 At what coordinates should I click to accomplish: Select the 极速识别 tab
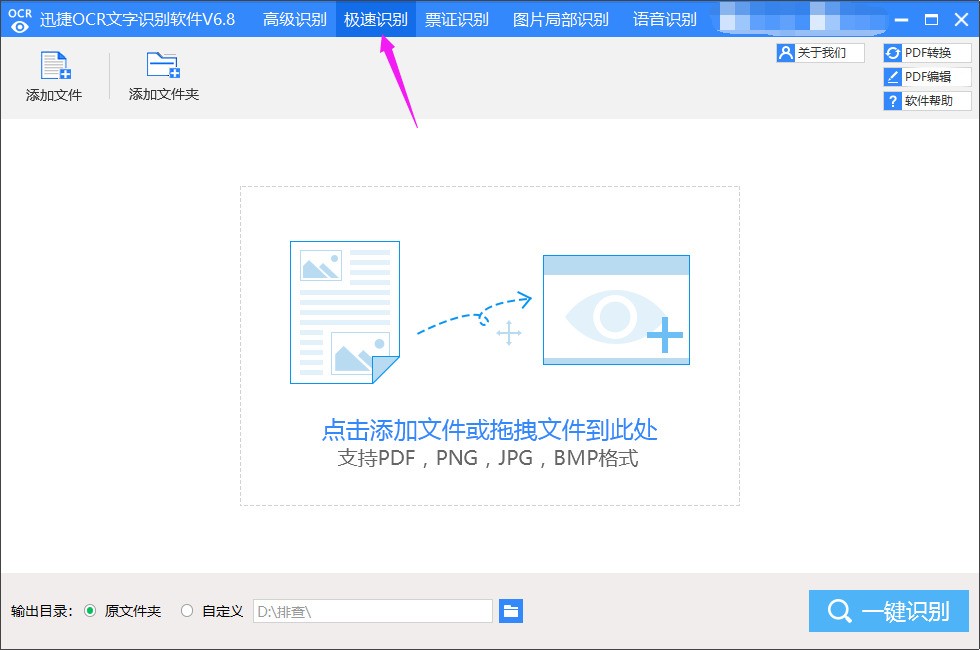click(x=376, y=19)
